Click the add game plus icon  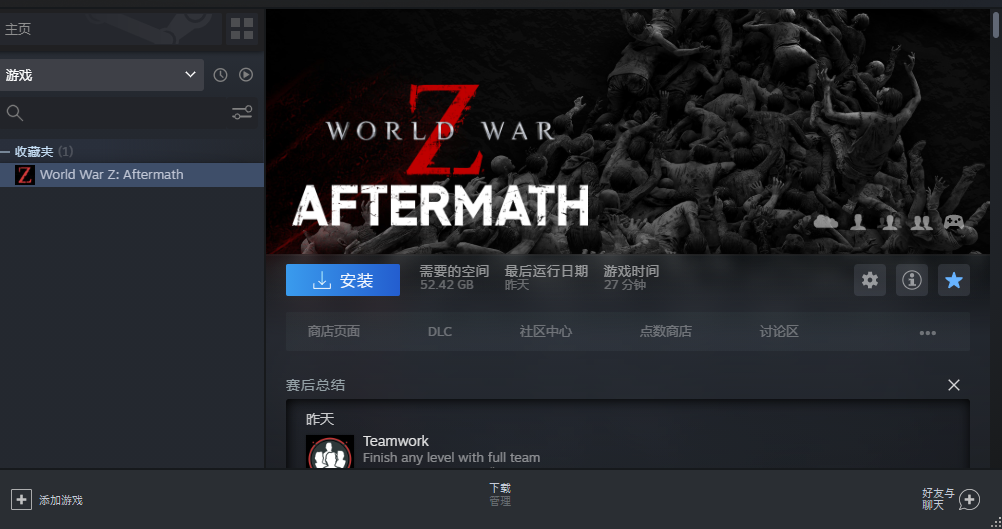pyautogui.click(x=21, y=500)
